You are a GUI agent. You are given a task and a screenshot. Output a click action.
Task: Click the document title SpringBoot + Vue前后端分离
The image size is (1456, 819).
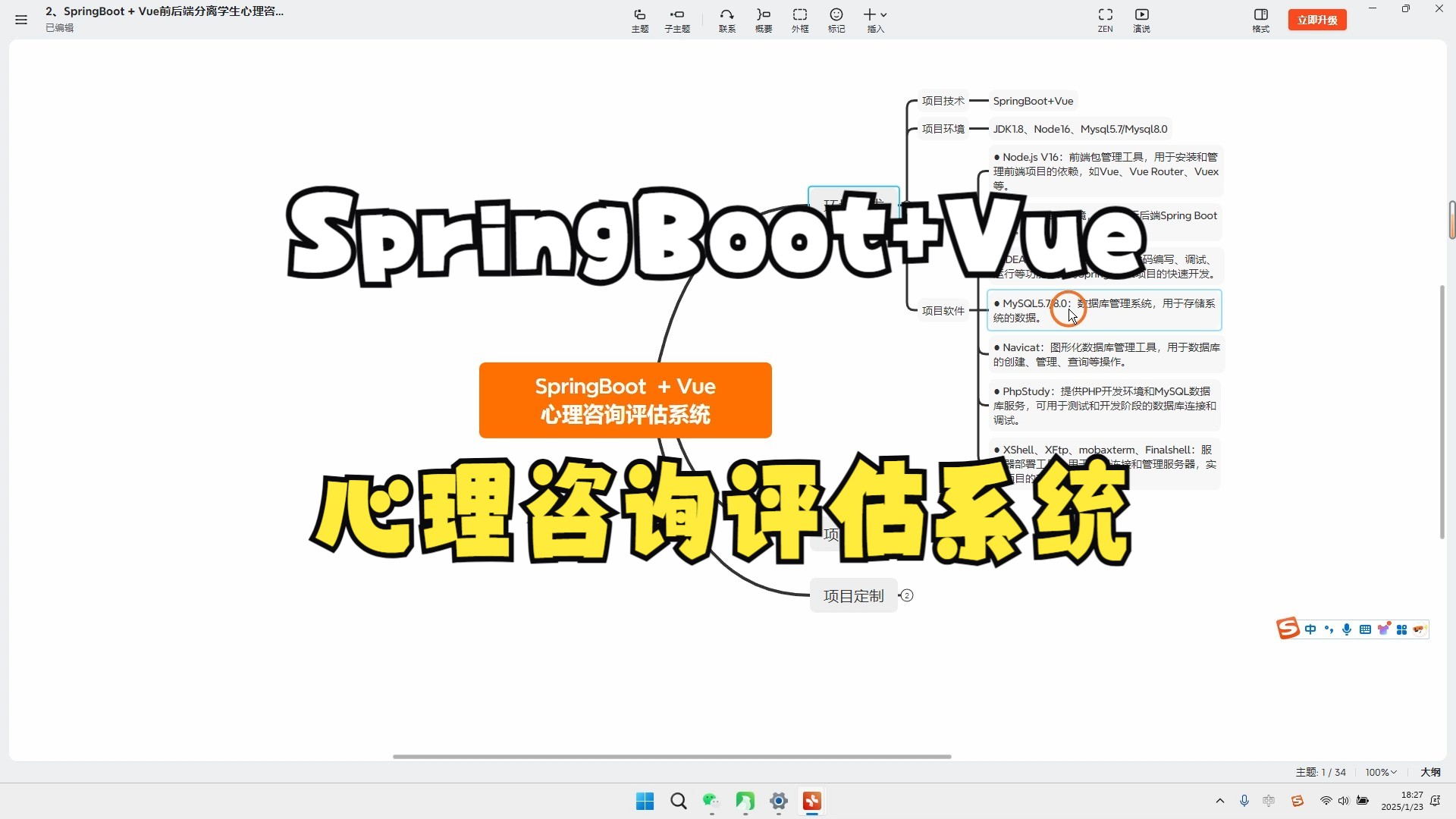click(165, 11)
